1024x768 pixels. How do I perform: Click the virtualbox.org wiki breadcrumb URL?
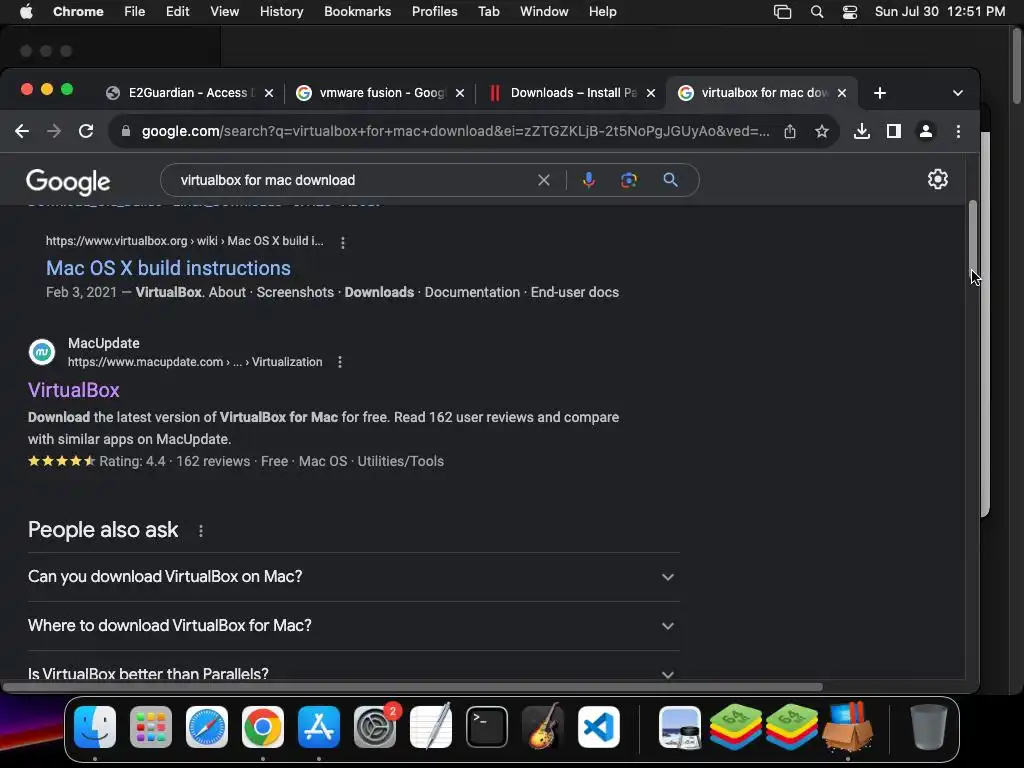click(x=184, y=241)
